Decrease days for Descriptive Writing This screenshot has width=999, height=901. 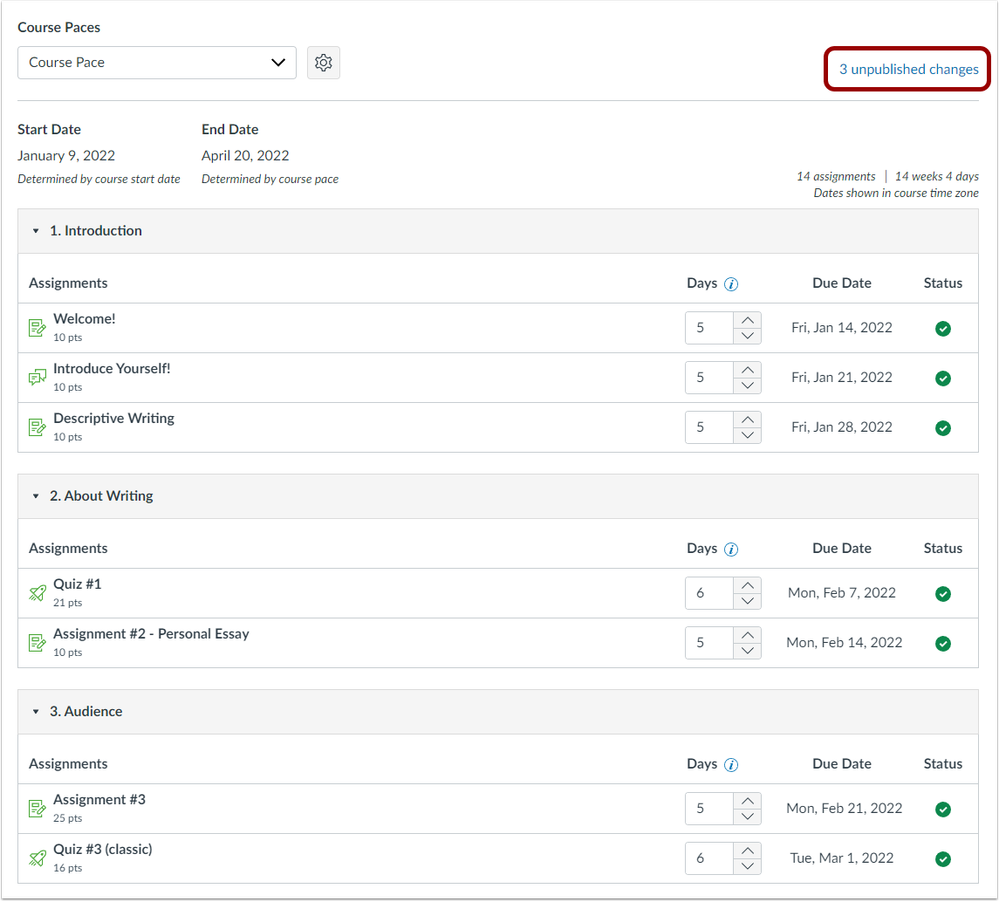pos(747,435)
